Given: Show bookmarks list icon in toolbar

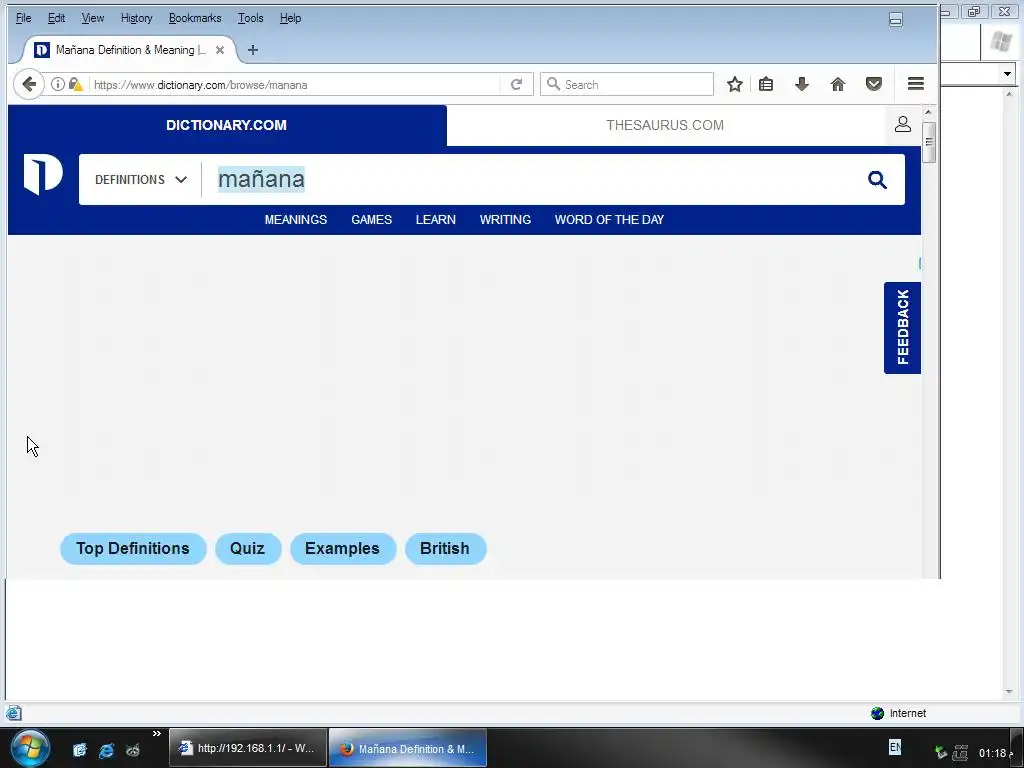Looking at the screenshot, I should tap(766, 84).
